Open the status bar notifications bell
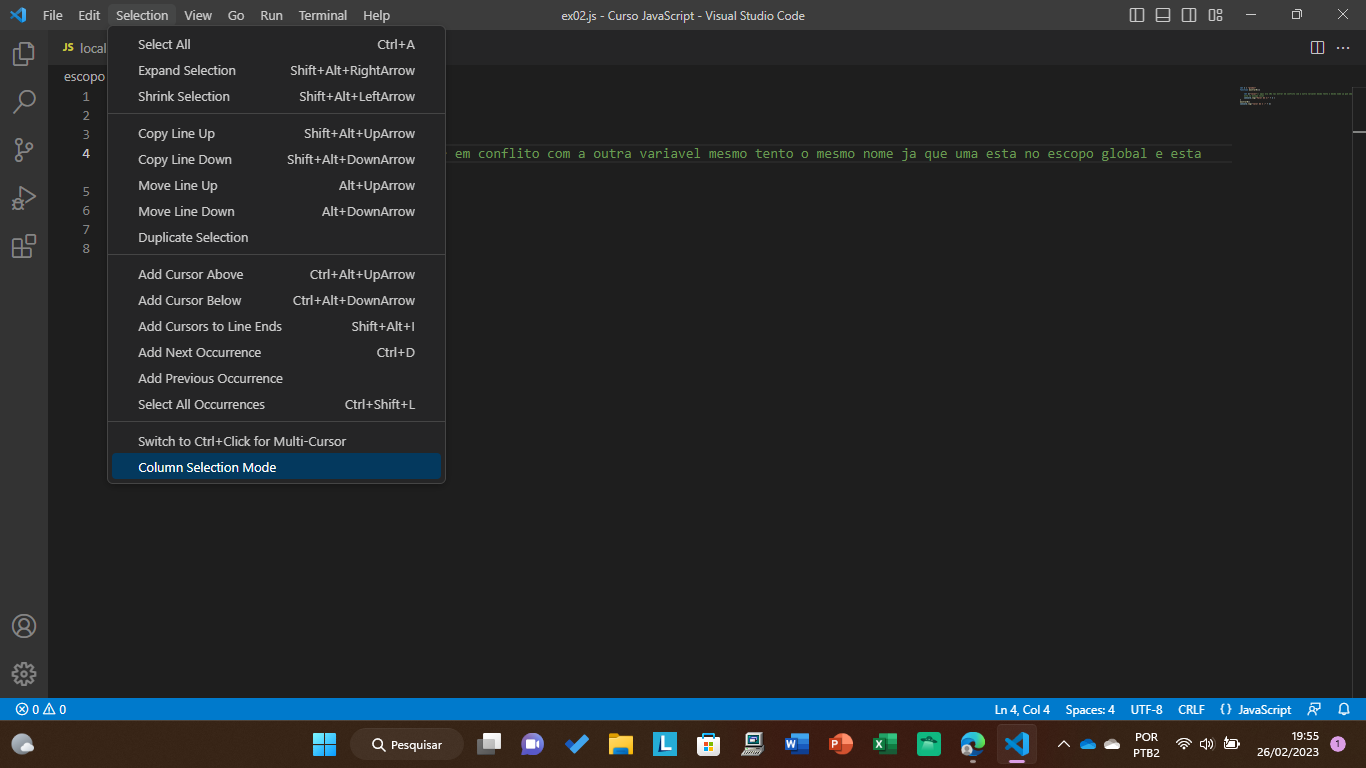The image size is (1366, 768). 1344,710
